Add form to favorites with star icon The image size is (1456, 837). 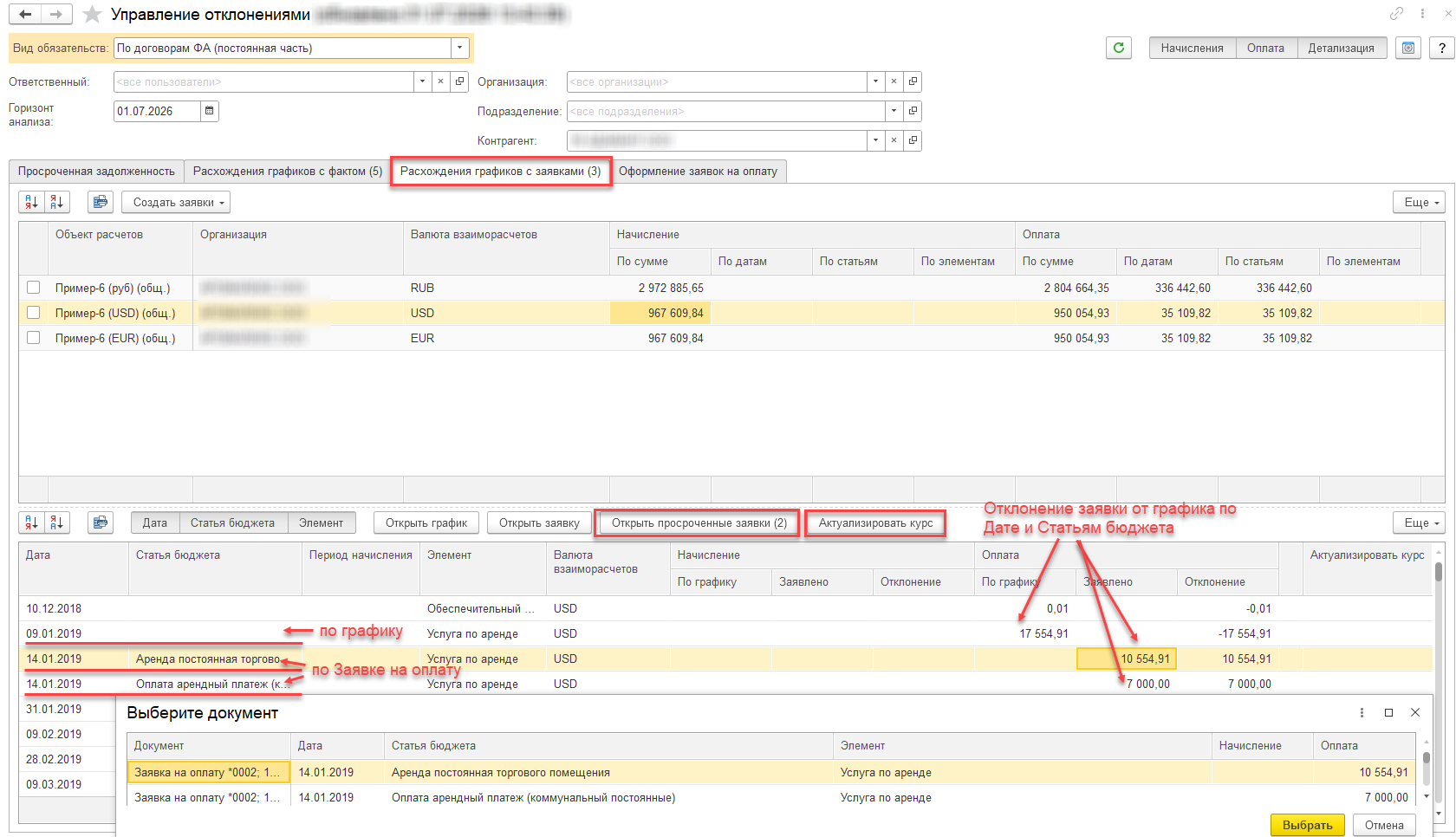92,14
